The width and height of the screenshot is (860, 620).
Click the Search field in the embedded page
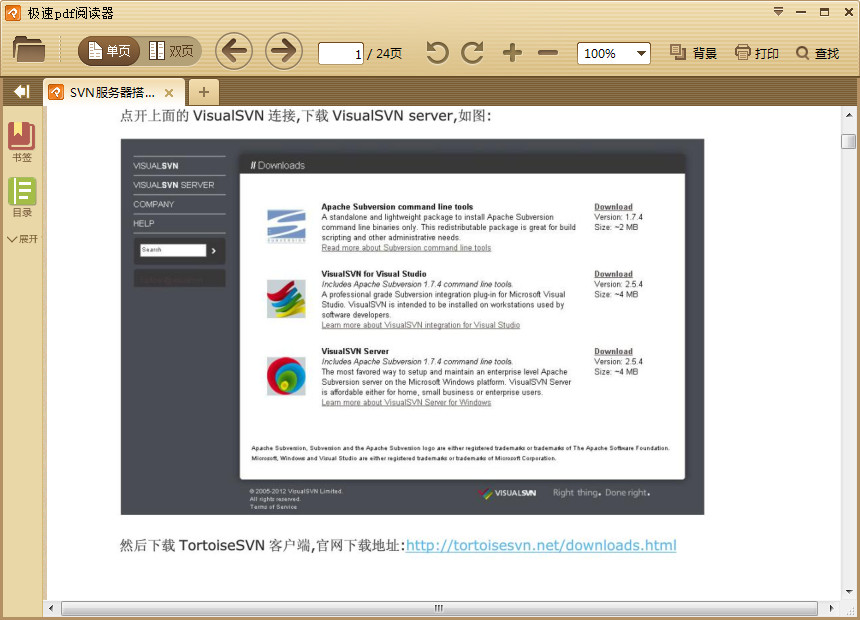173,250
